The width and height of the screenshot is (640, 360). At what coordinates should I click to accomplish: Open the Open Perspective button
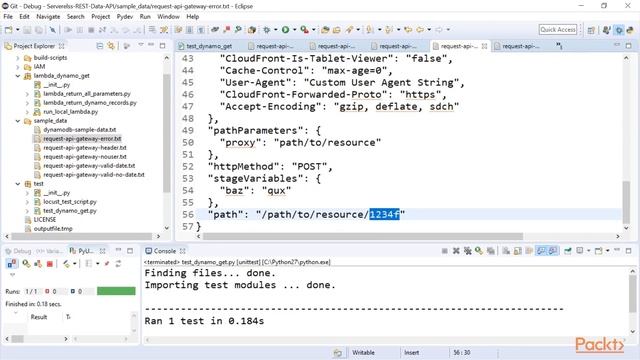click(591, 30)
